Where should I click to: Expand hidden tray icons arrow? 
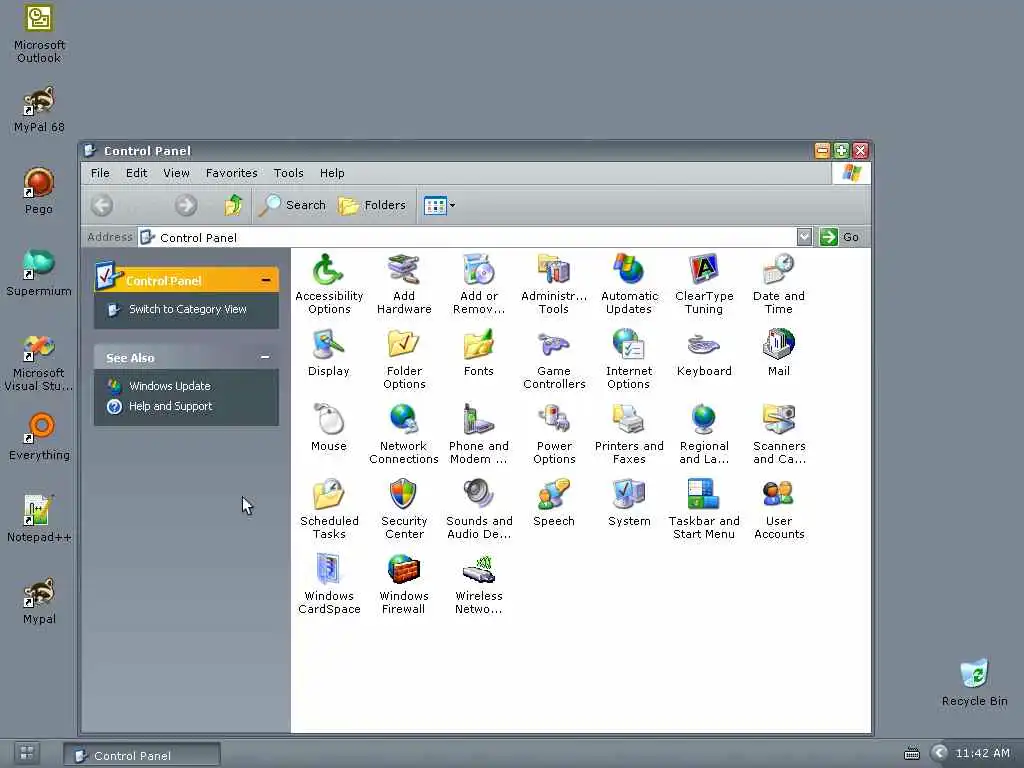939,753
